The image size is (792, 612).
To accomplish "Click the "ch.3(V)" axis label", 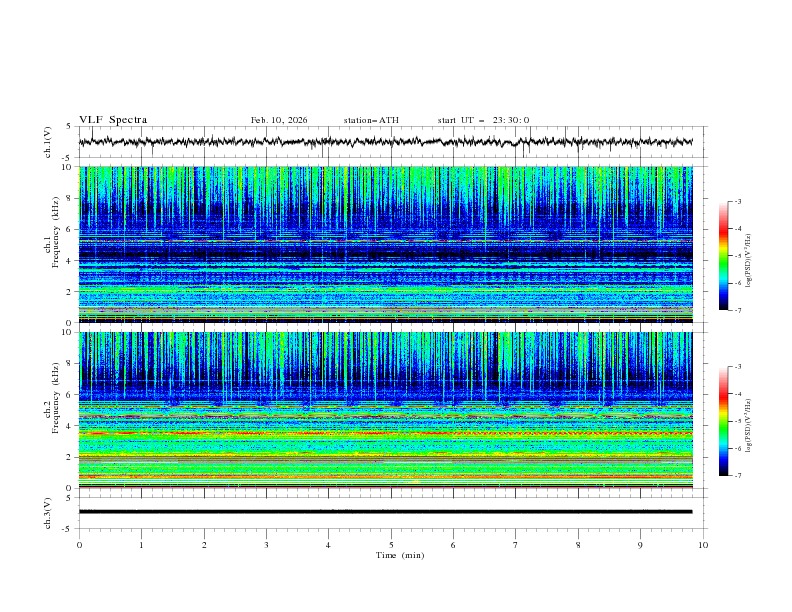I will pos(48,513).
